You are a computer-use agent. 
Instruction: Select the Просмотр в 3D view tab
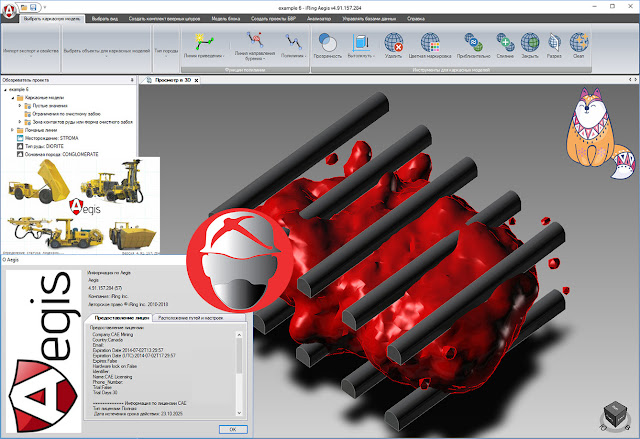pos(173,80)
